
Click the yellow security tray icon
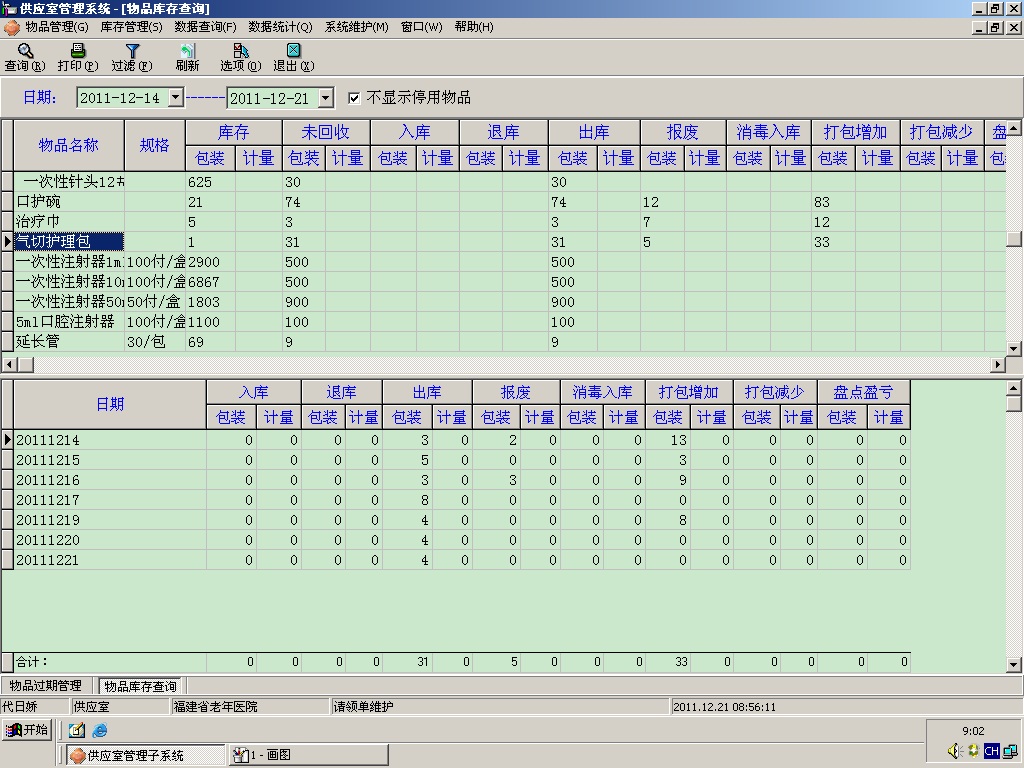973,751
